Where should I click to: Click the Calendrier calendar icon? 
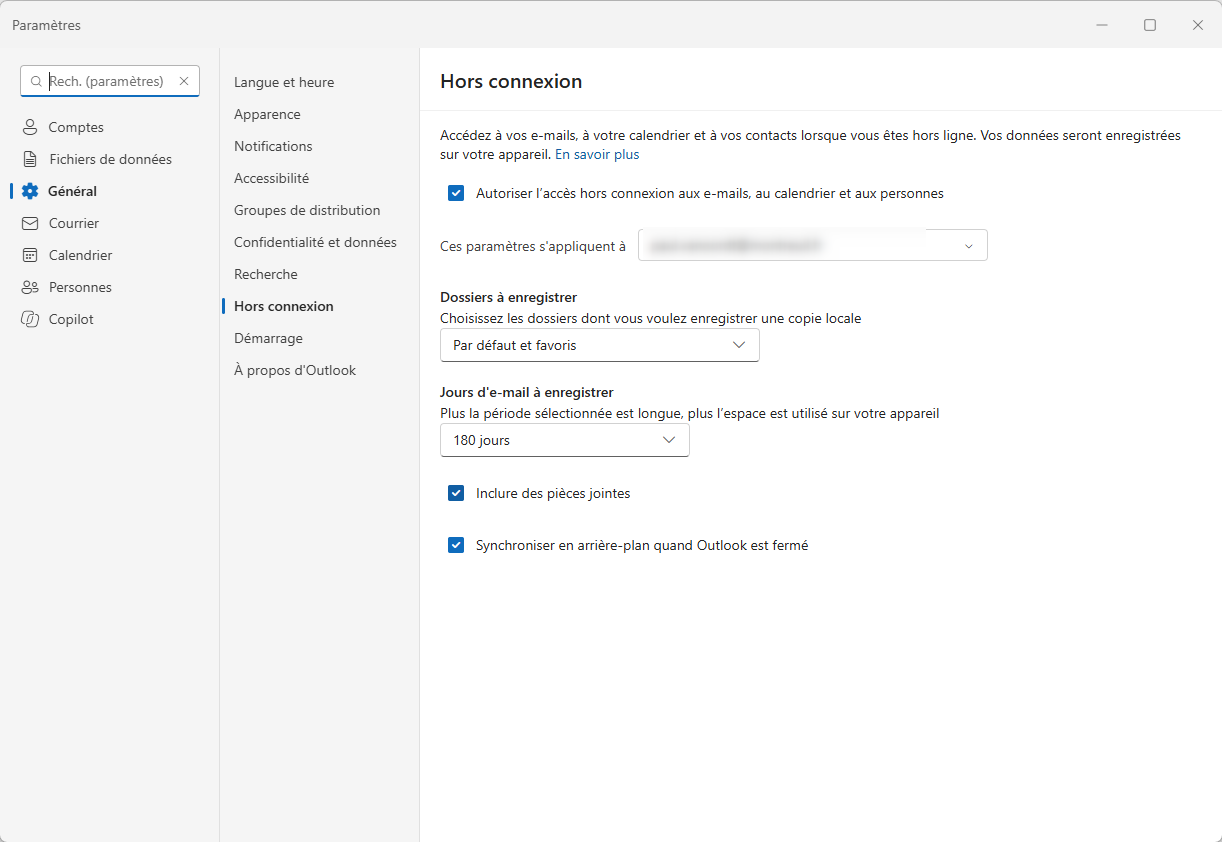click(30, 255)
